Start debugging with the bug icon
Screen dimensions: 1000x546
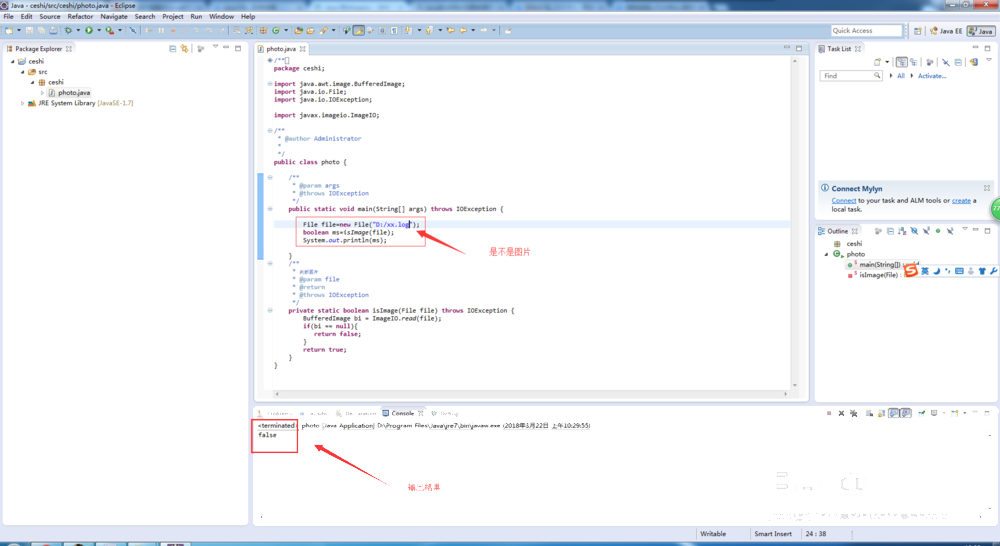pos(68,30)
